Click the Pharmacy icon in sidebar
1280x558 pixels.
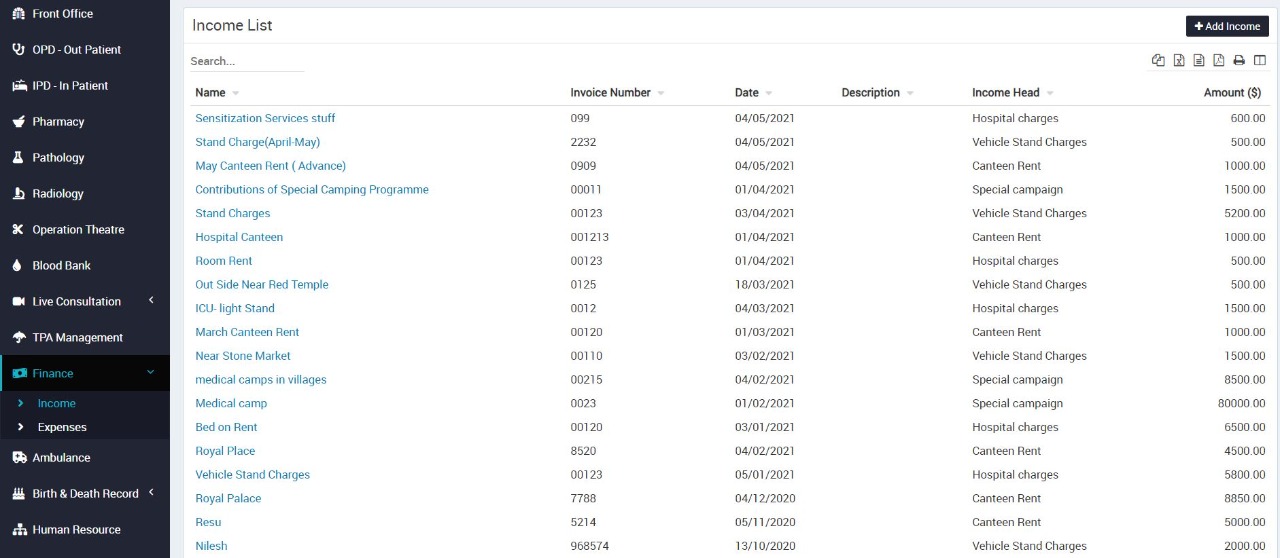click(18, 122)
